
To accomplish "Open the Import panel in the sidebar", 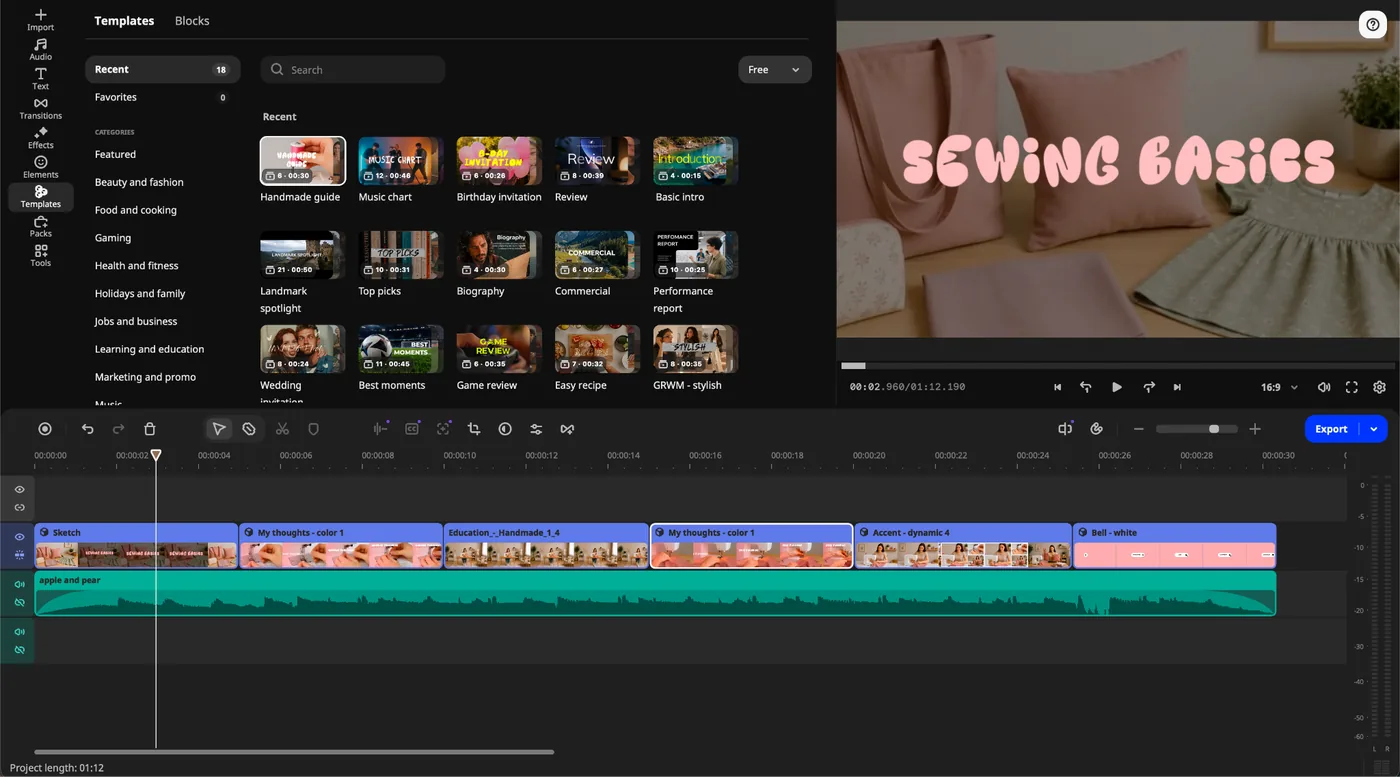I will [40, 20].
